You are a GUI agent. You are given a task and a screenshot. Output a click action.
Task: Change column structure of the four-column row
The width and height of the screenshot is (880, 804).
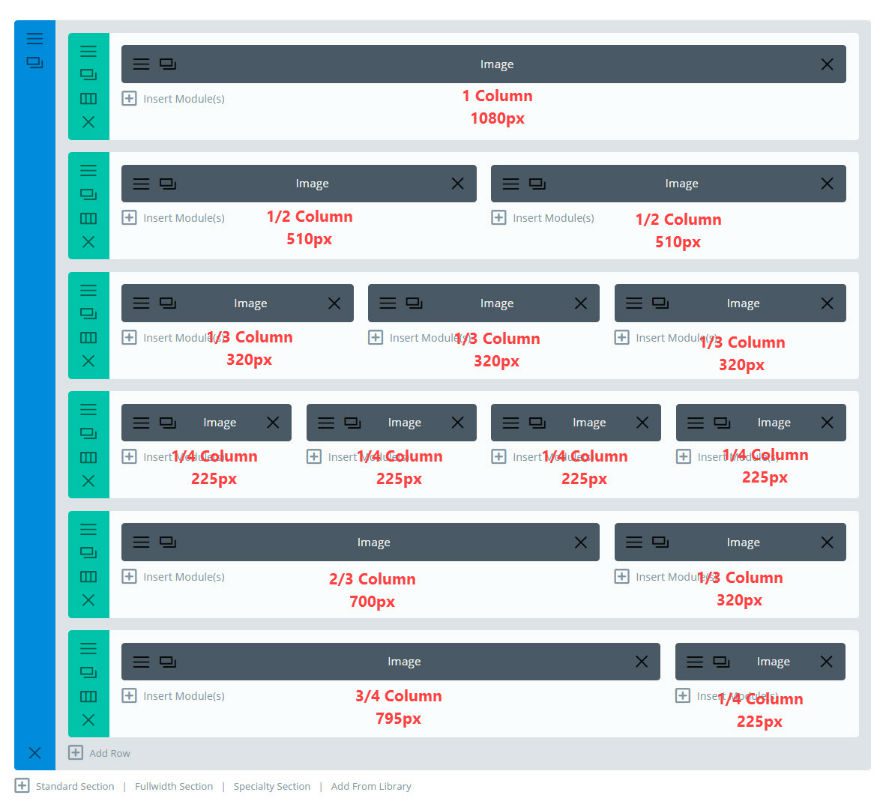point(88,457)
